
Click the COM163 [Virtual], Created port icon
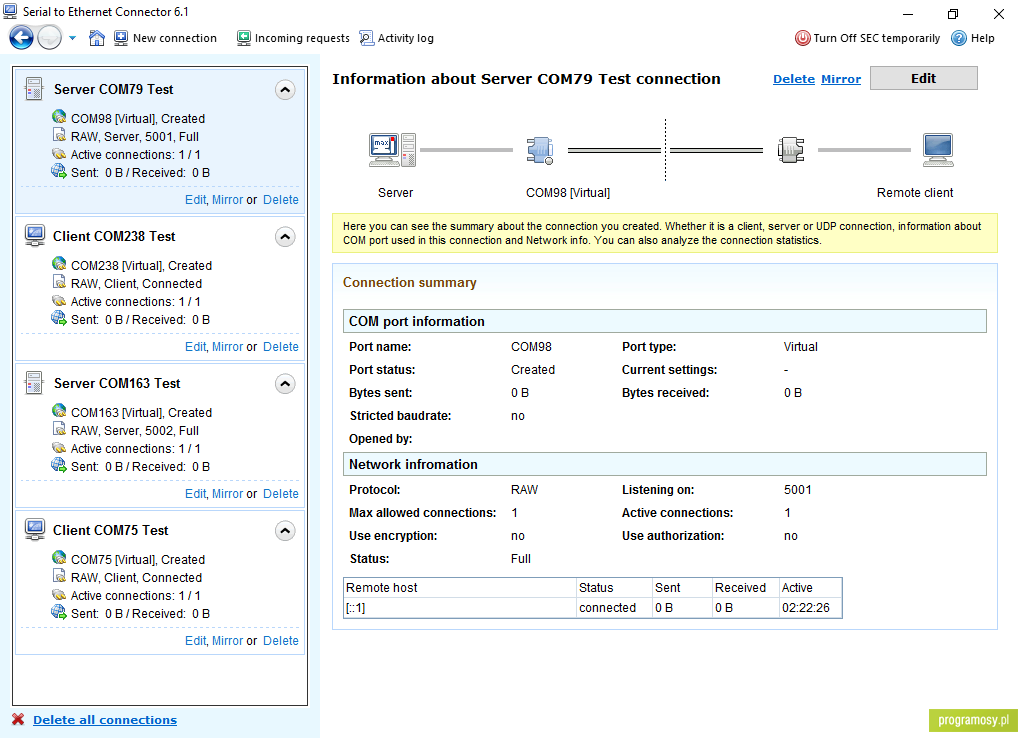coord(59,411)
